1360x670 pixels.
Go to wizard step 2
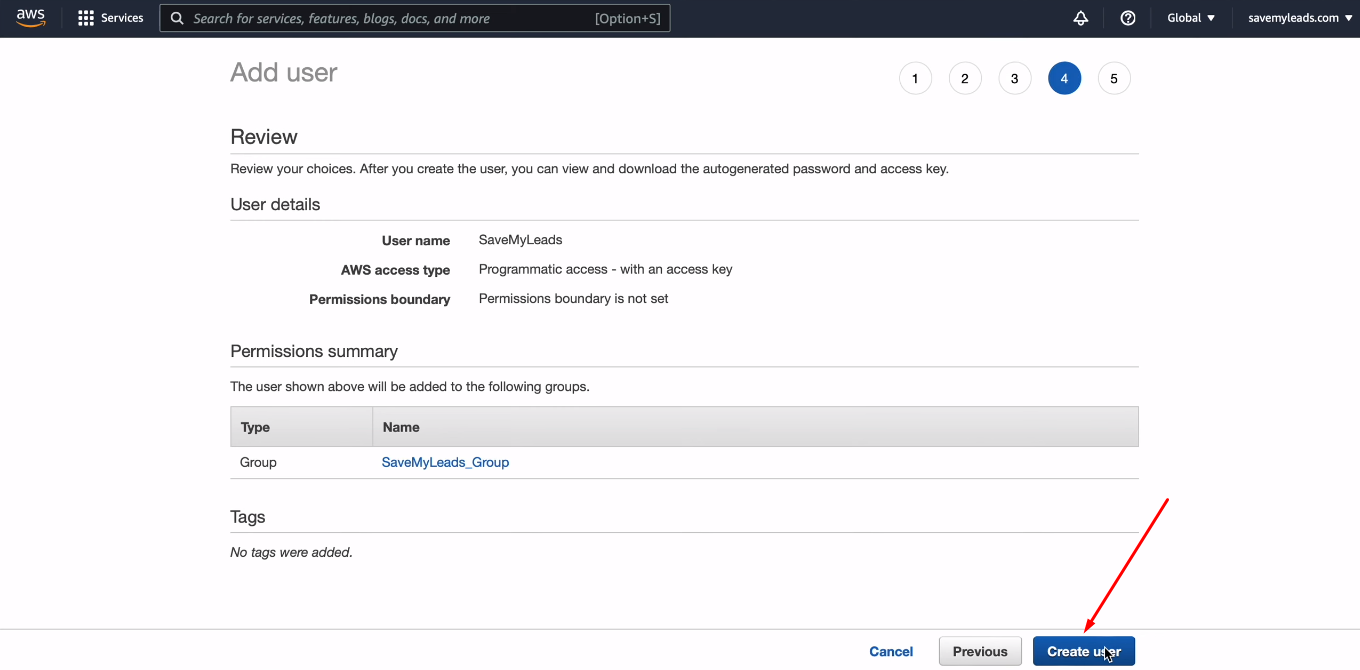965,78
